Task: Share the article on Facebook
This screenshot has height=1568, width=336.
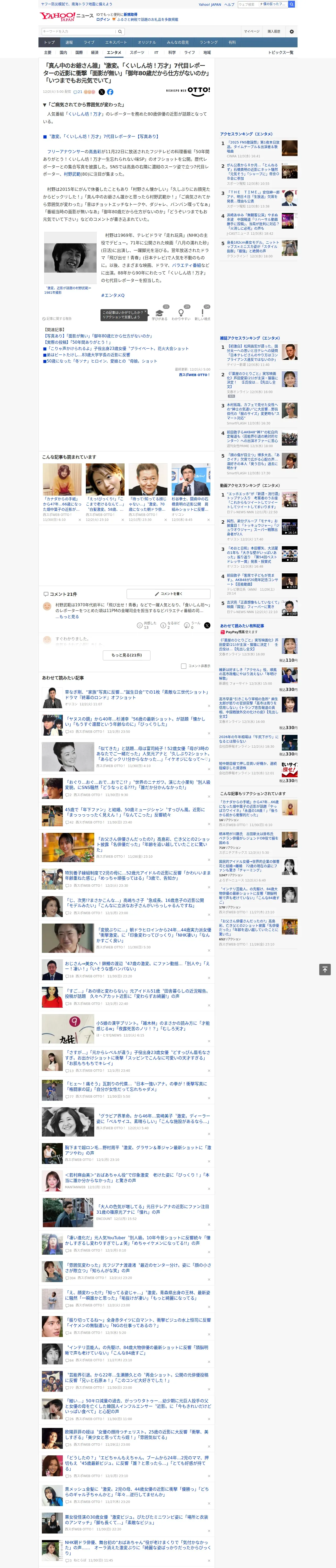Action: pyautogui.click(x=110, y=92)
